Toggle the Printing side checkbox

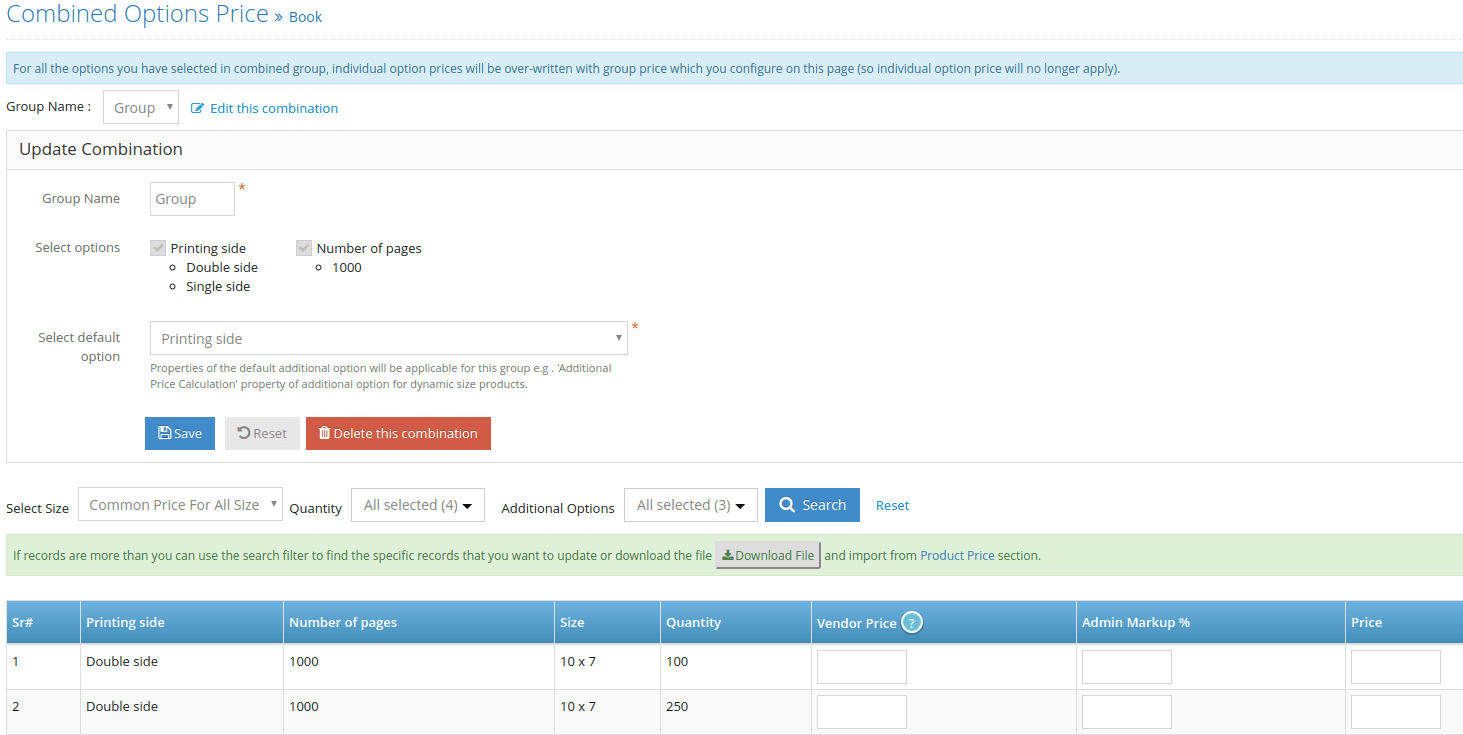click(x=158, y=248)
